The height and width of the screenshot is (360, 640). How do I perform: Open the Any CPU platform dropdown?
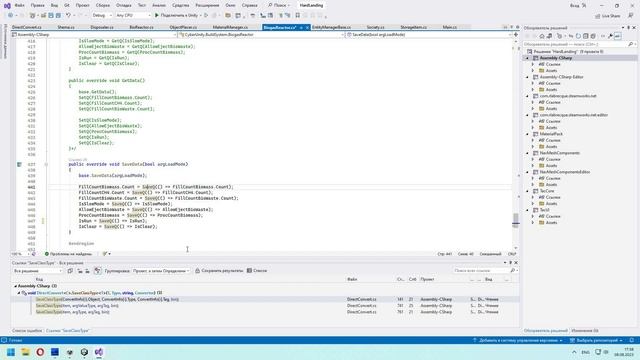point(133,16)
